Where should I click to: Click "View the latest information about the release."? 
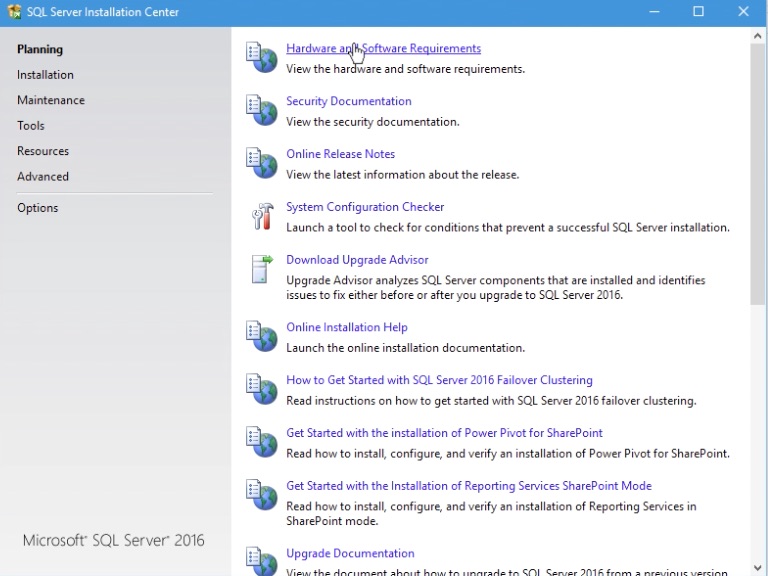tap(403, 175)
